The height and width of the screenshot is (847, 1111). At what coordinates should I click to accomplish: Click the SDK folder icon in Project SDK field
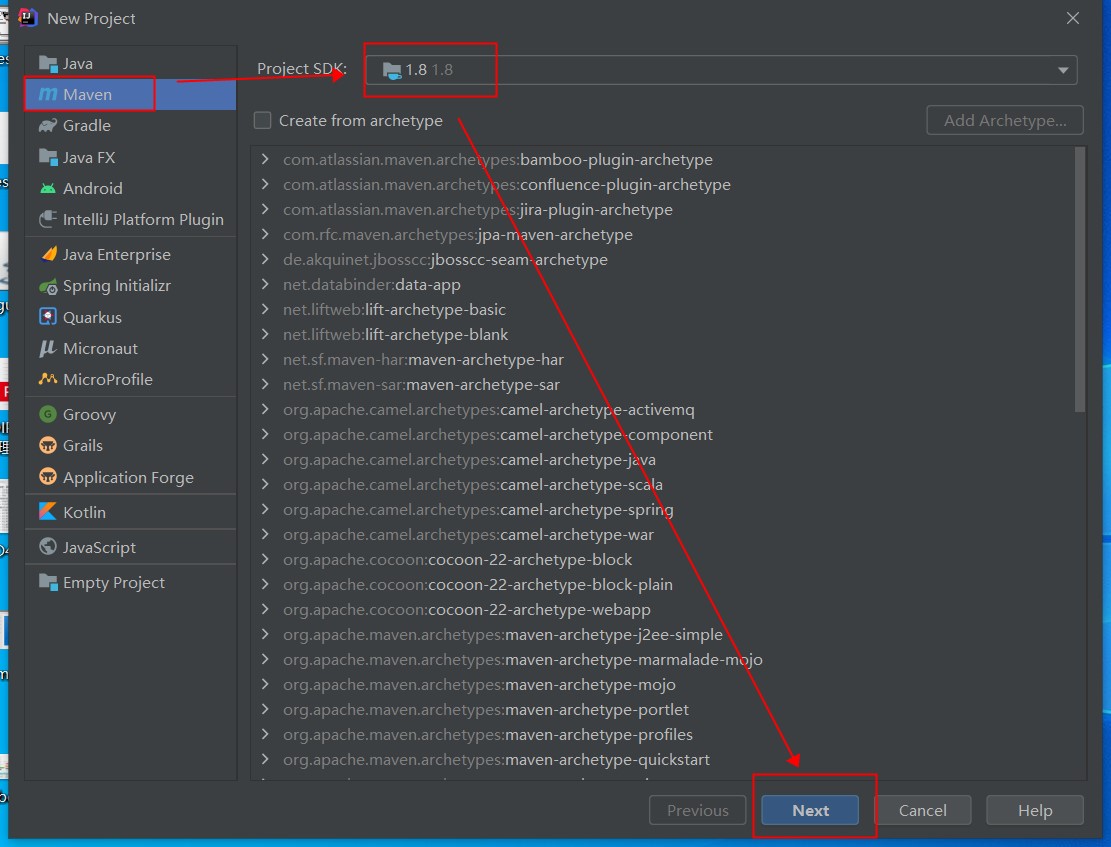pyautogui.click(x=392, y=70)
